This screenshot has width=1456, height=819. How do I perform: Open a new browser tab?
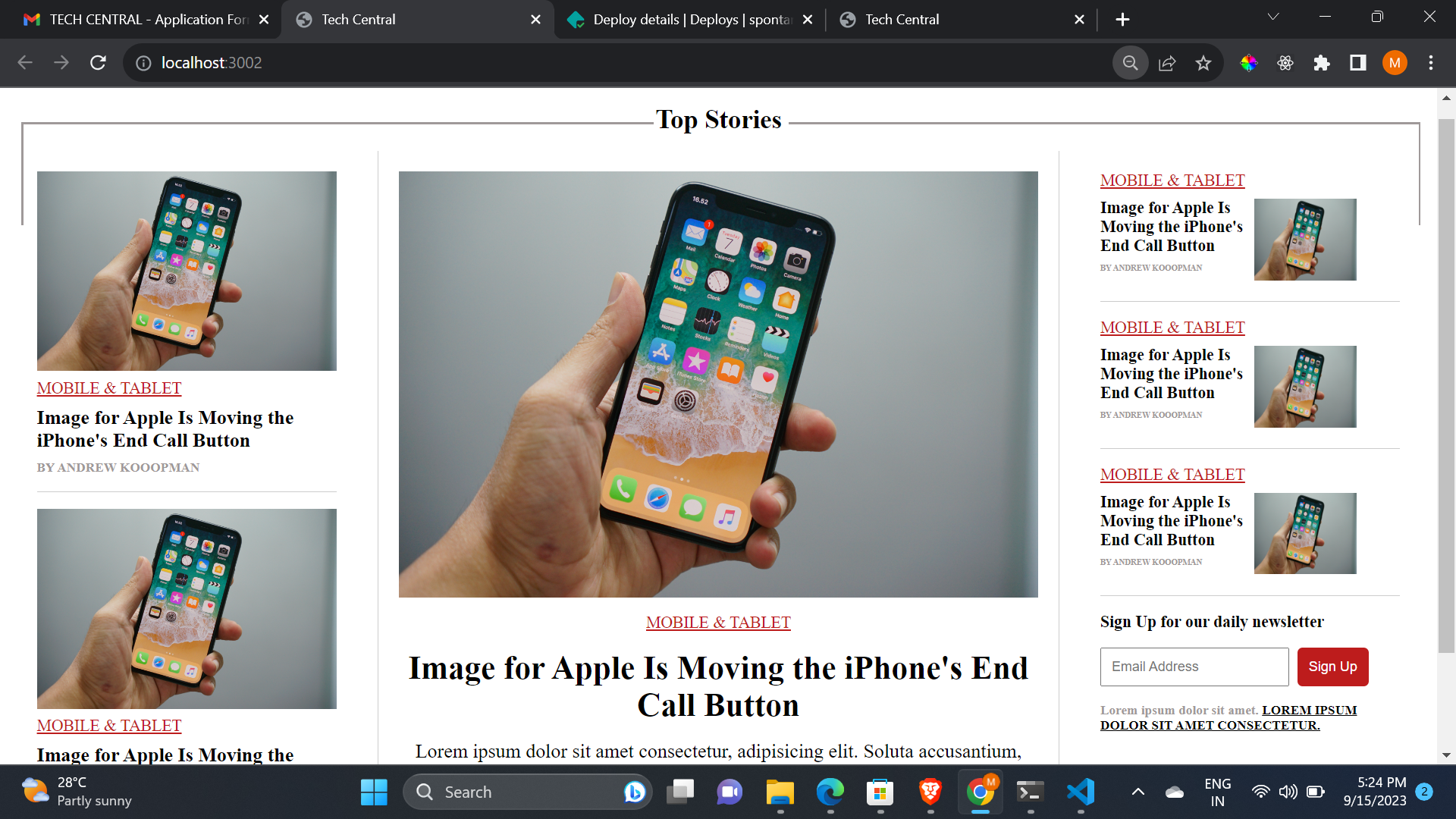click(x=1123, y=20)
